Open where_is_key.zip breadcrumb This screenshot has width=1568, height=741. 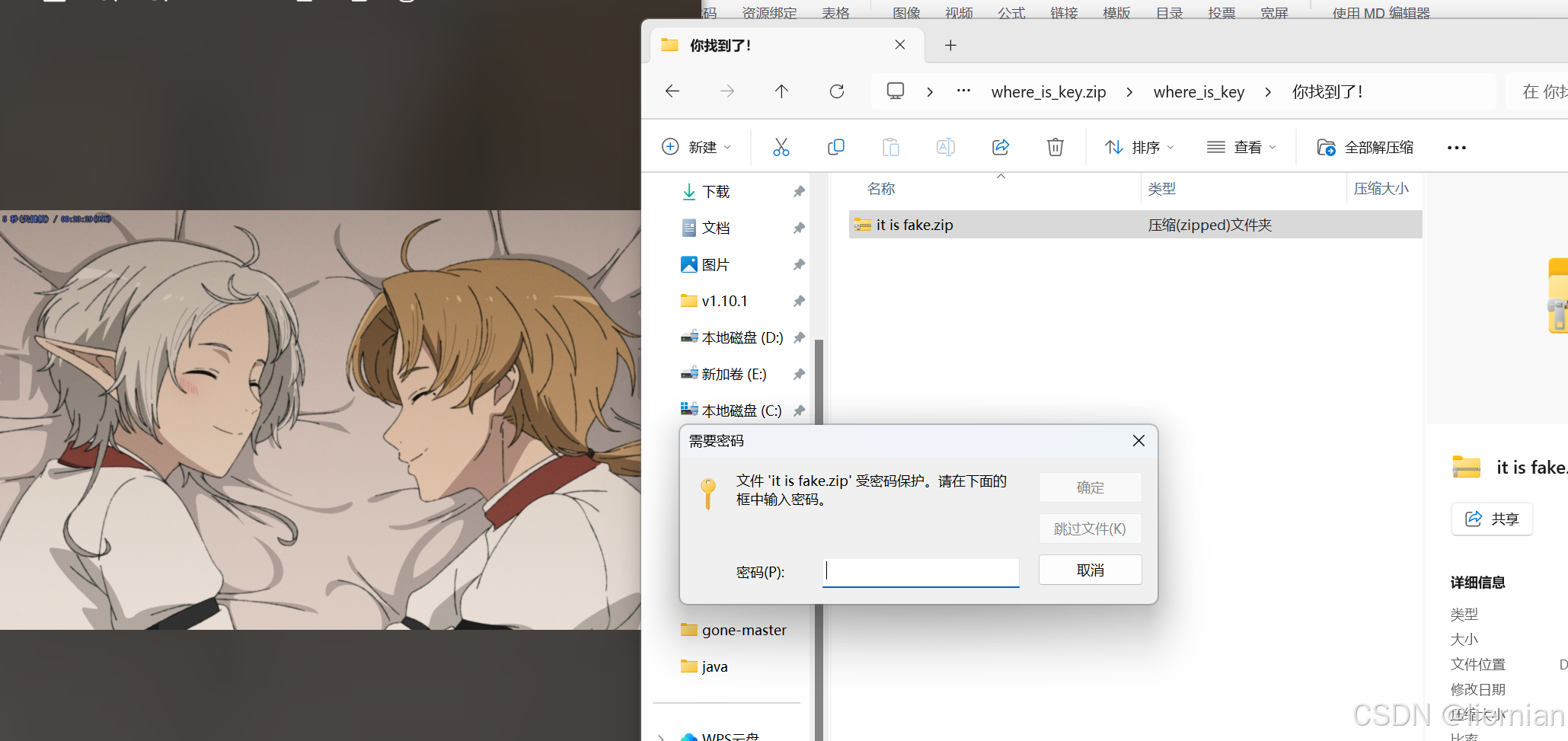pos(1049,92)
